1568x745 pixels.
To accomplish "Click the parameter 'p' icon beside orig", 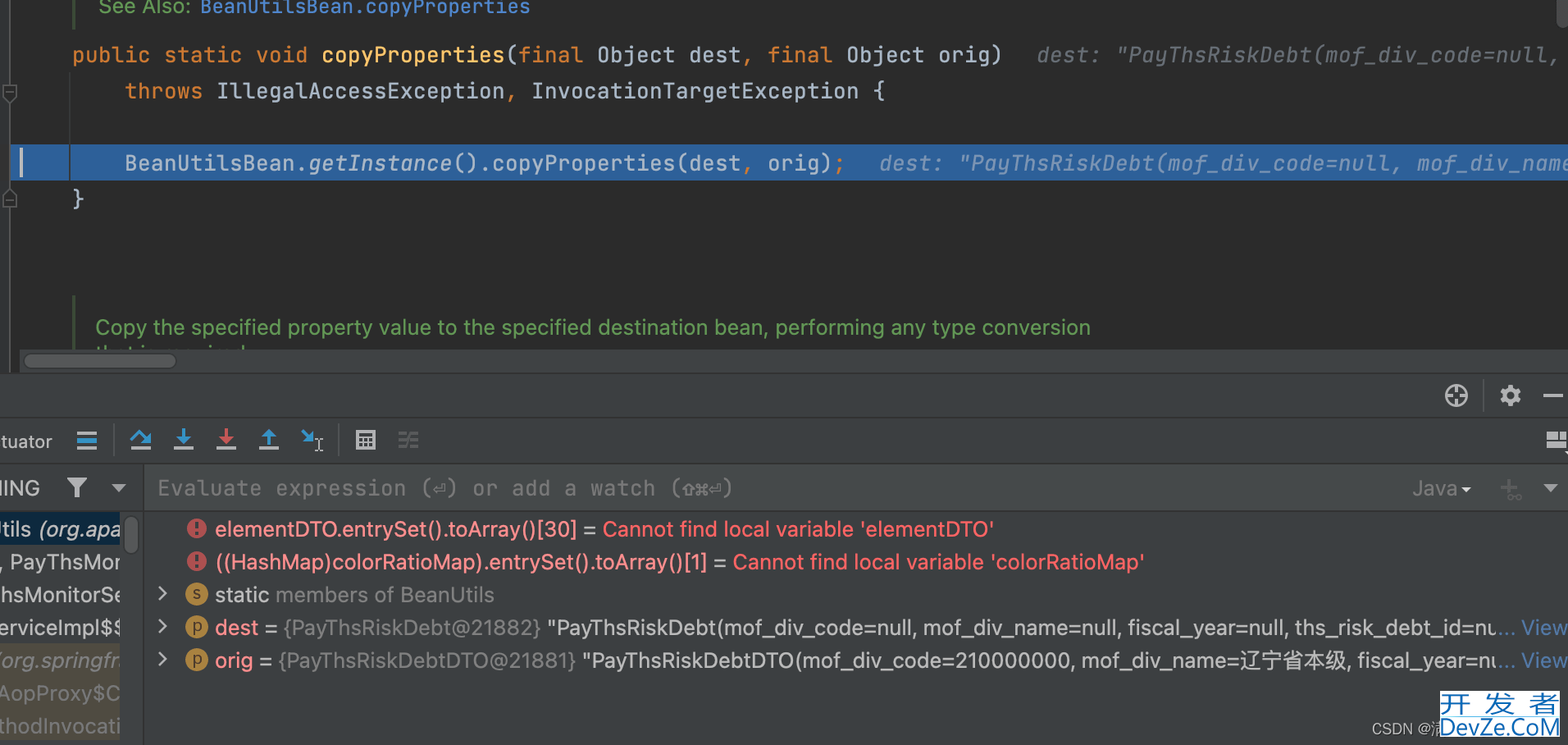I will point(197,660).
